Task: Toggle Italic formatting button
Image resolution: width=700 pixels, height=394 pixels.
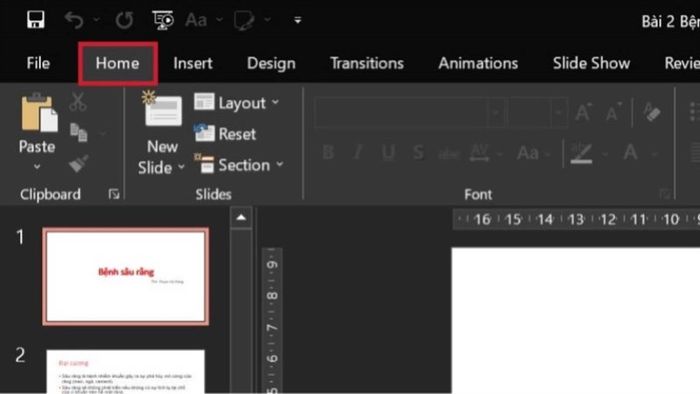Action: click(358, 153)
